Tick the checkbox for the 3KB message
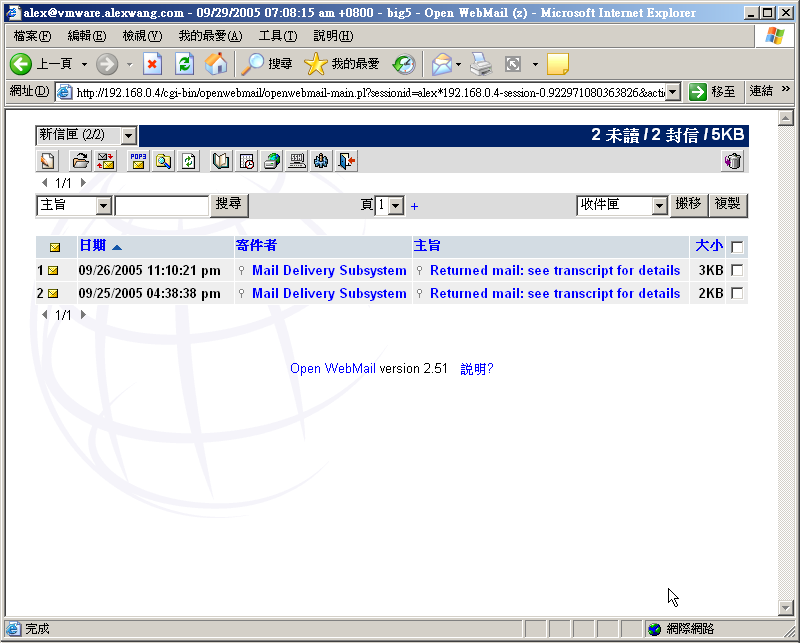The image size is (800, 643). click(737, 270)
